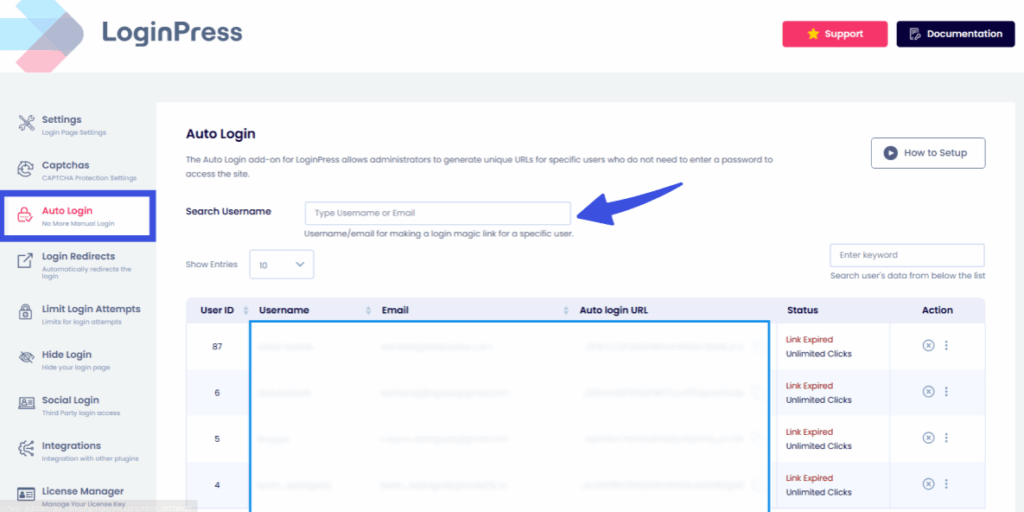
Task: Open the three-dot menu for user 5
Action: tap(946, 438)
